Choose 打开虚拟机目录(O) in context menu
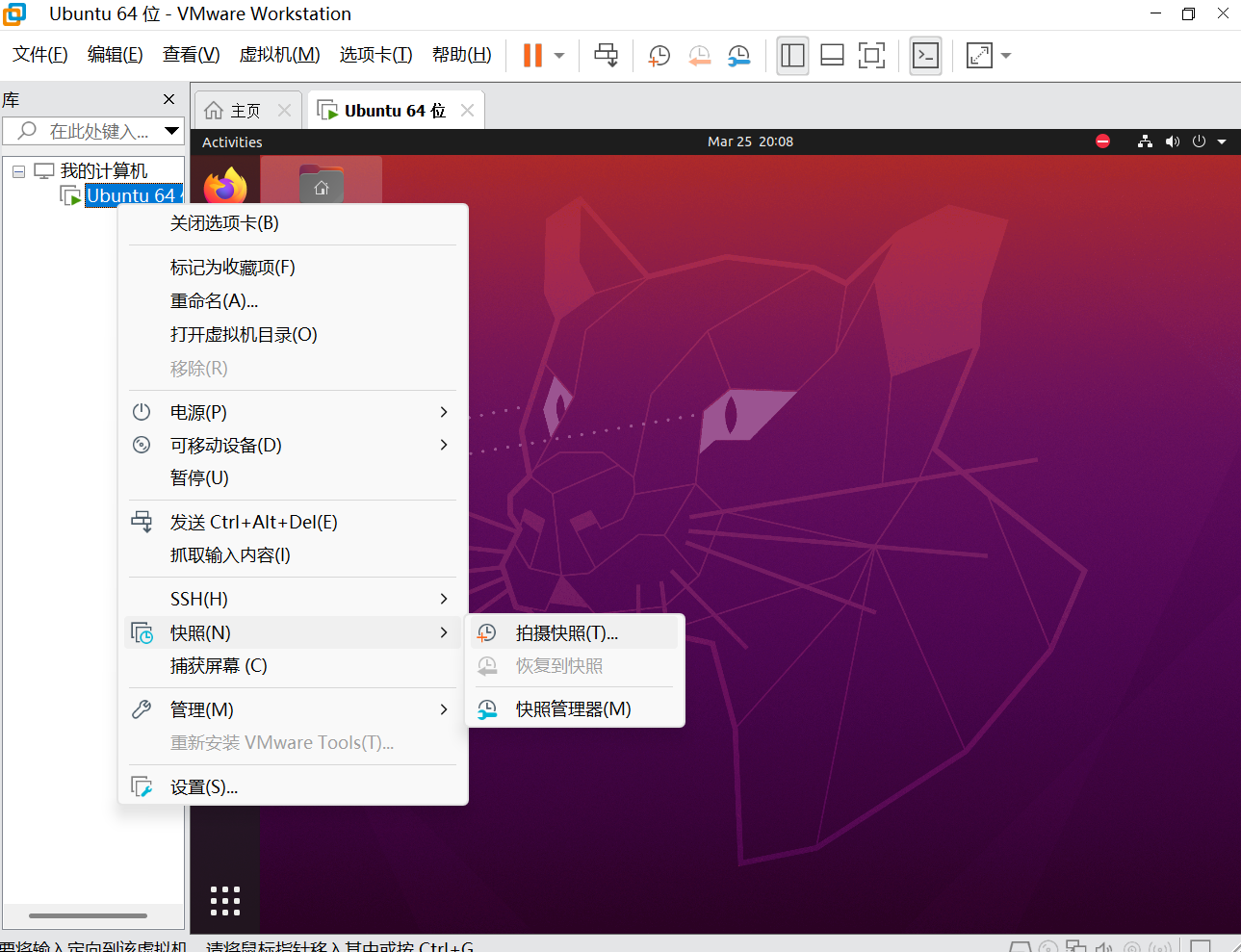Image resolution: width=1241 pixels, height=952 pixels. (x=293, y=335)
